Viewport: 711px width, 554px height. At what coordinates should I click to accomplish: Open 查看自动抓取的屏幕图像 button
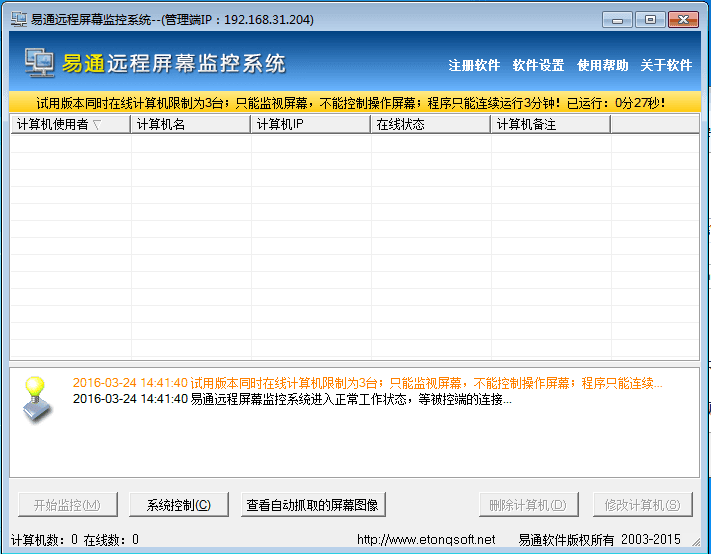[x=313, y=505]
